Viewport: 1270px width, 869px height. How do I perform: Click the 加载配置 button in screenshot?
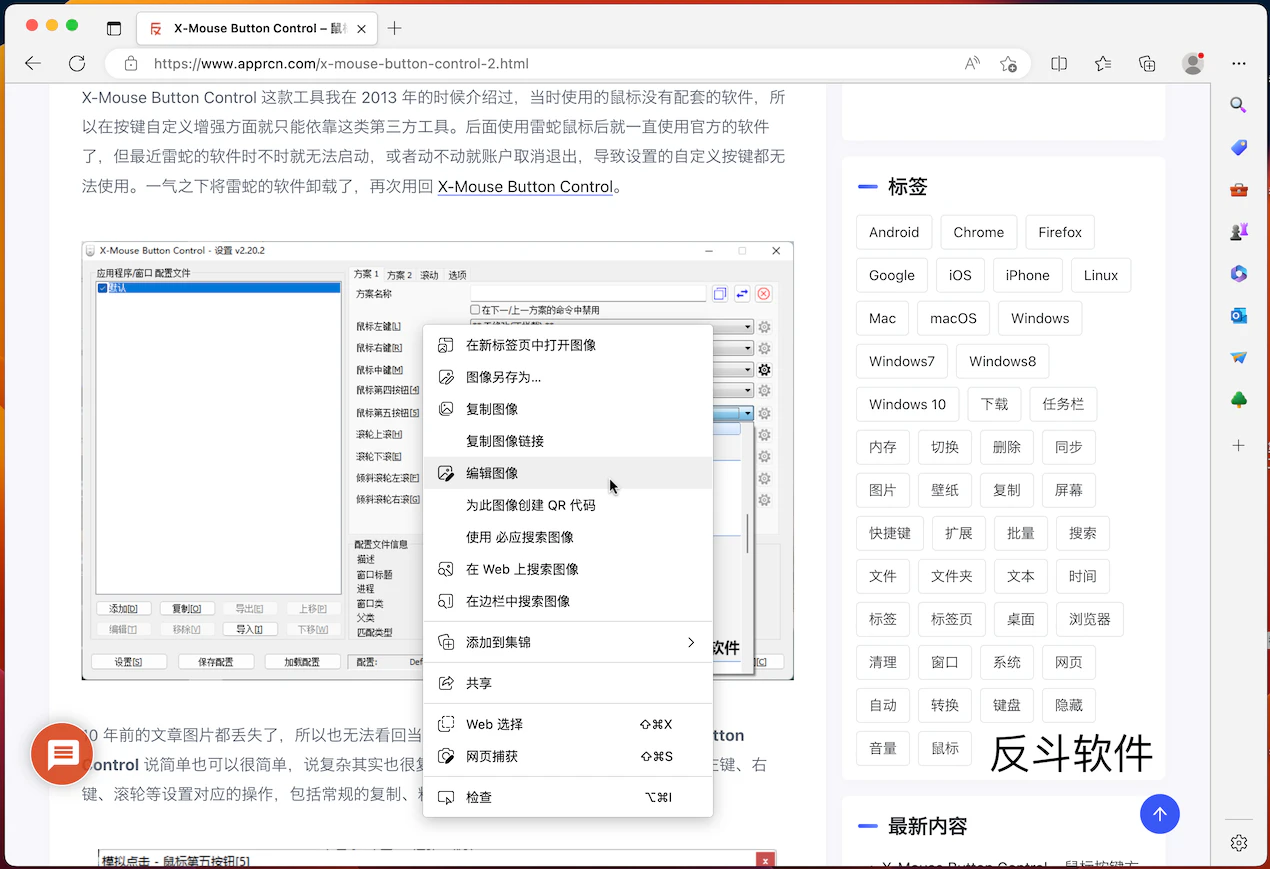[302, 662]
